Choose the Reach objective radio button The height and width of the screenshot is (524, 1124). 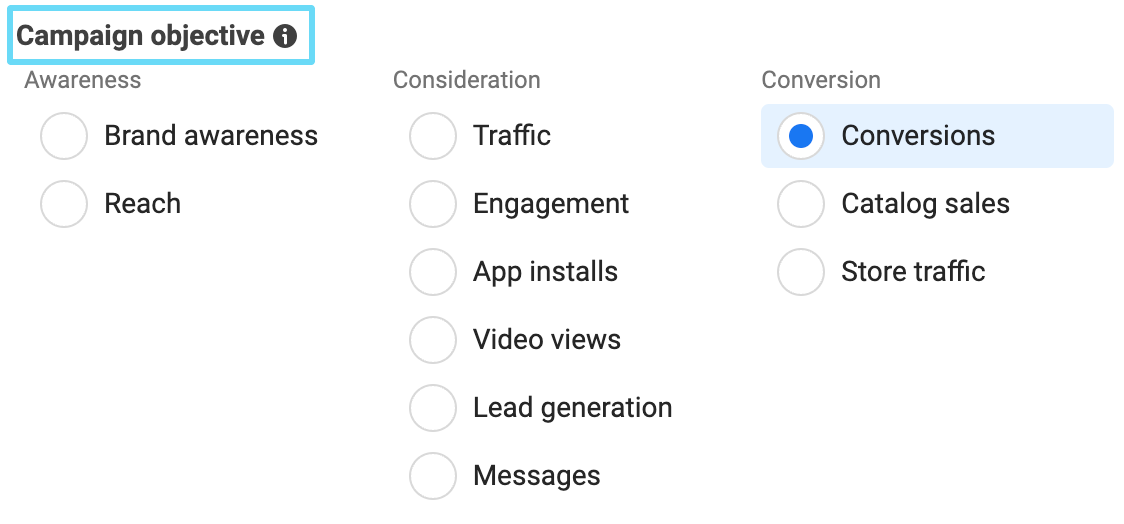pyautogui.click(x=64, y=204)
